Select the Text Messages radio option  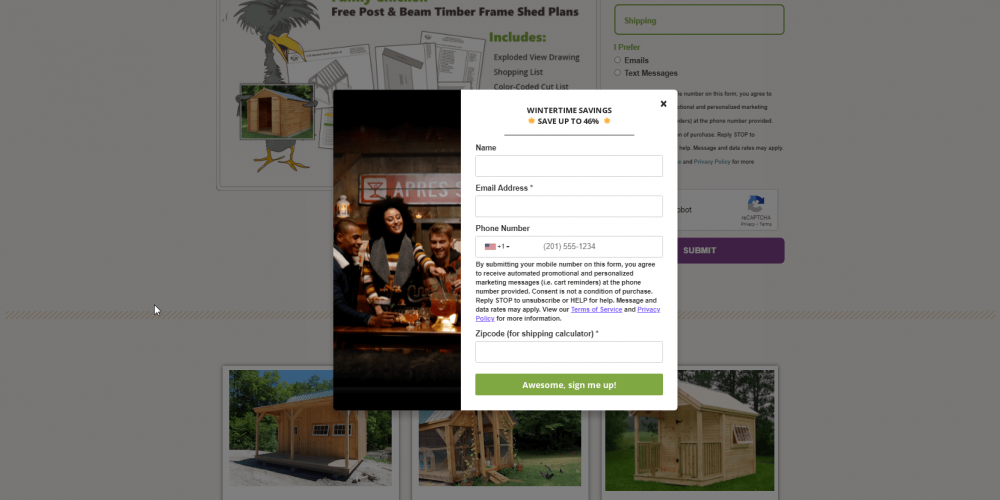coord(617,73)
